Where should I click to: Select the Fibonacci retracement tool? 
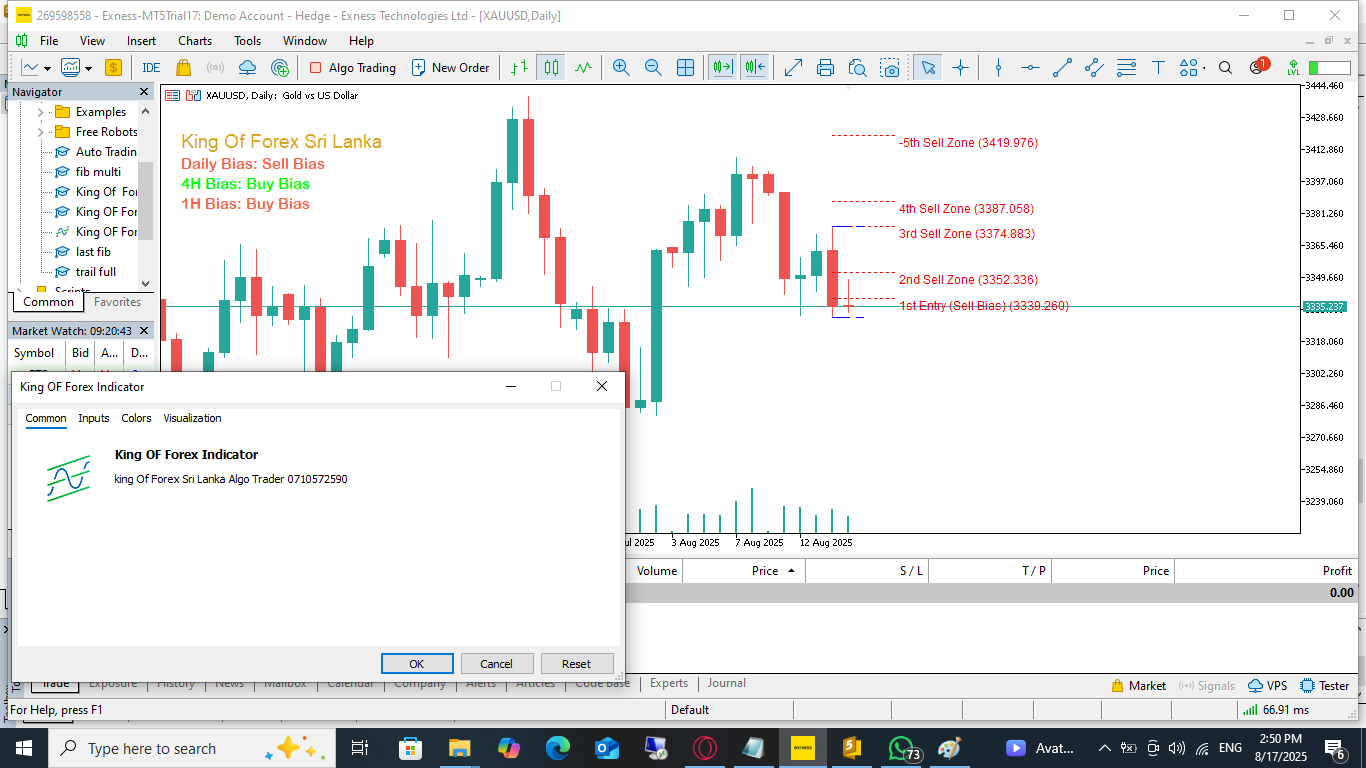pyautogui.click(x=1126, y=68)
